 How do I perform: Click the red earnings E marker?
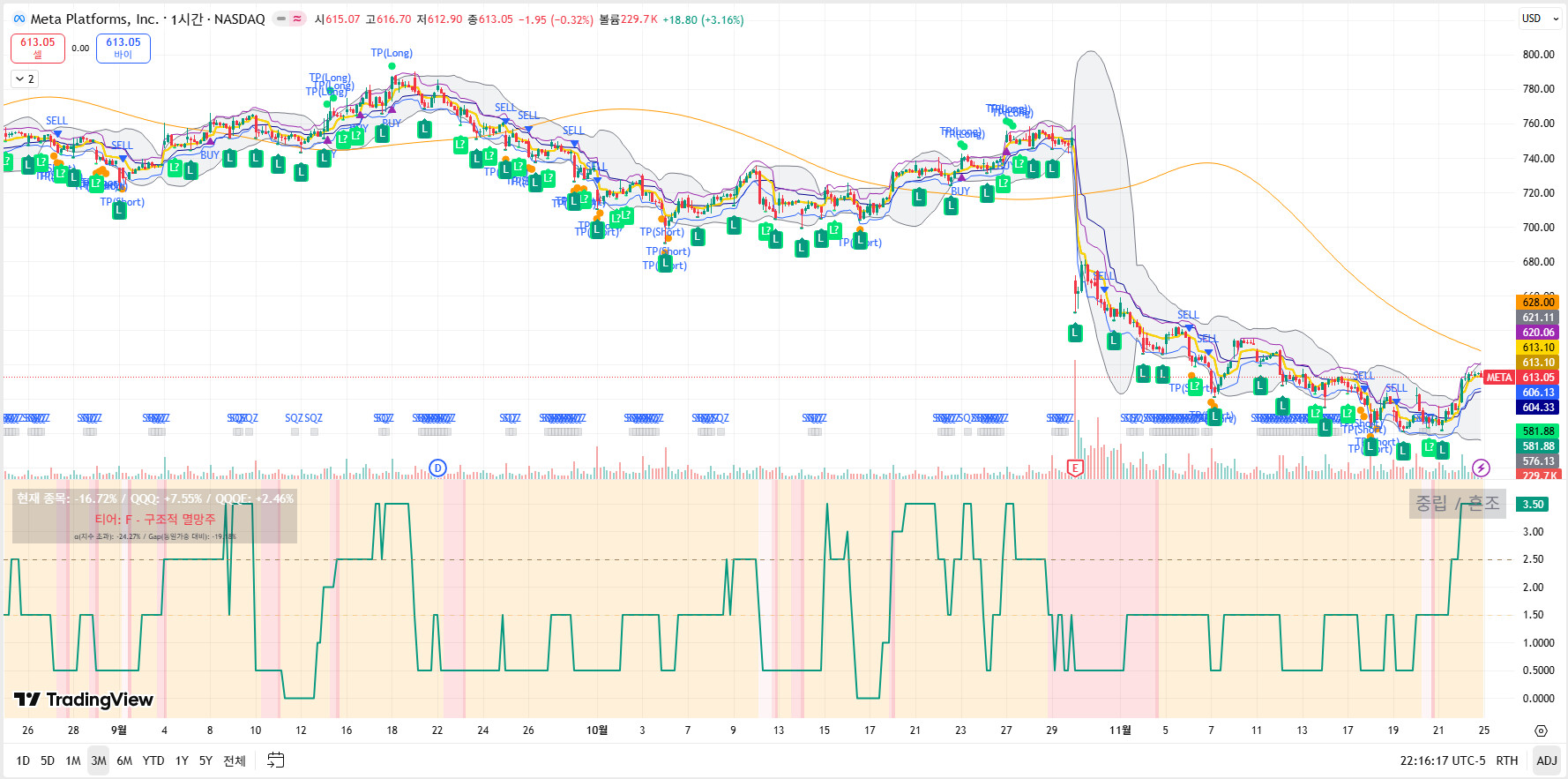point(1074,468)
